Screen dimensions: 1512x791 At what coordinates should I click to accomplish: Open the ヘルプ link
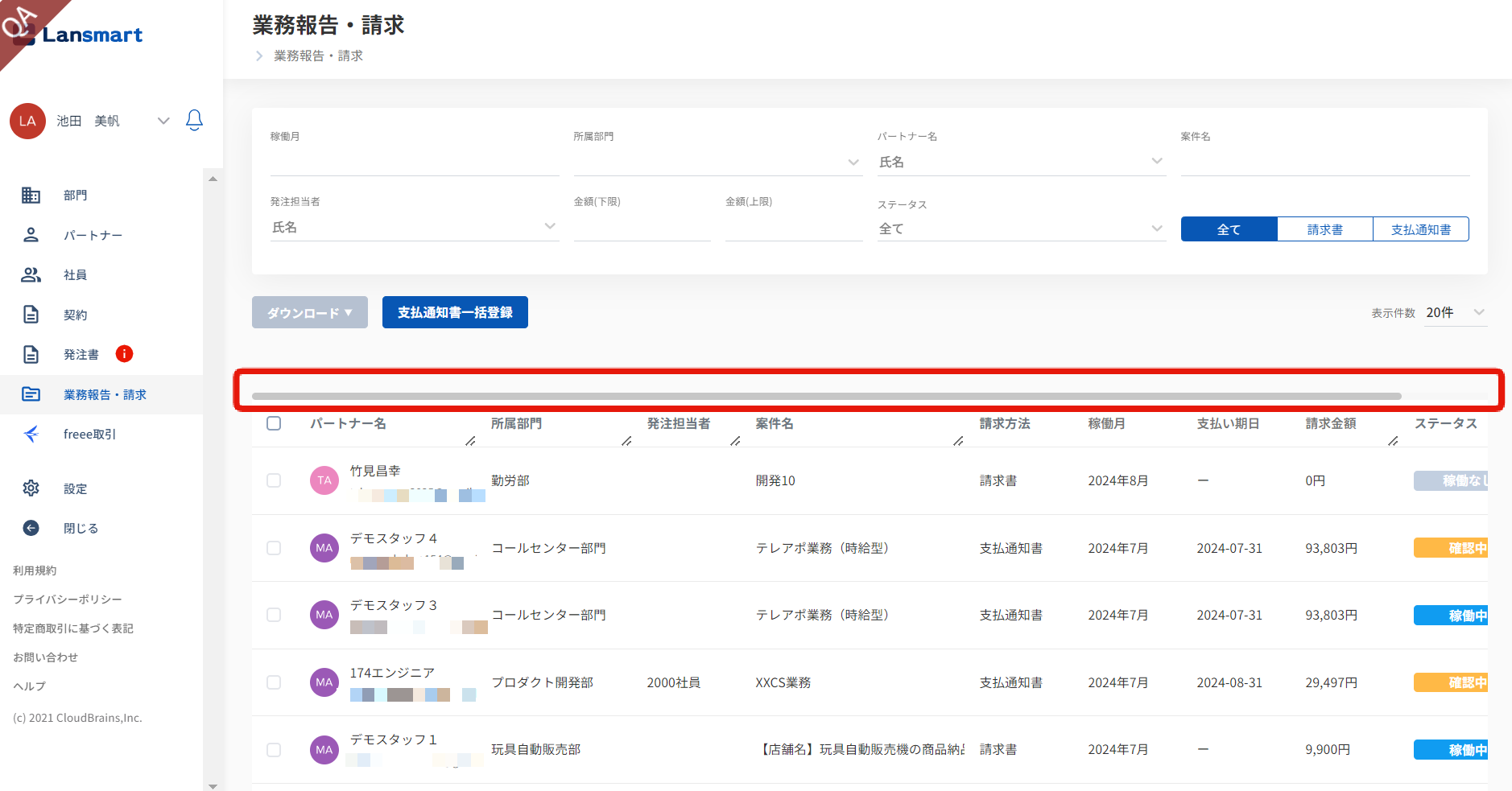[30, 686]
